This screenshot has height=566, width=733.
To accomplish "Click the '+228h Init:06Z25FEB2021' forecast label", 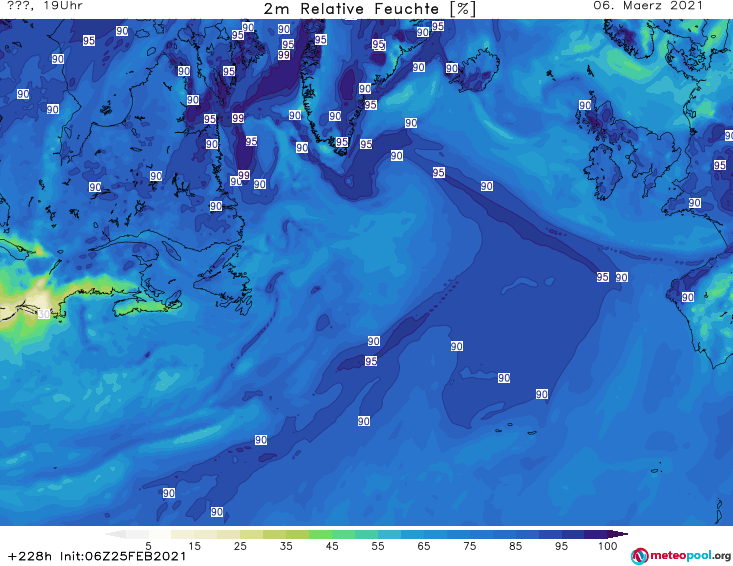I will pos(97,557).
